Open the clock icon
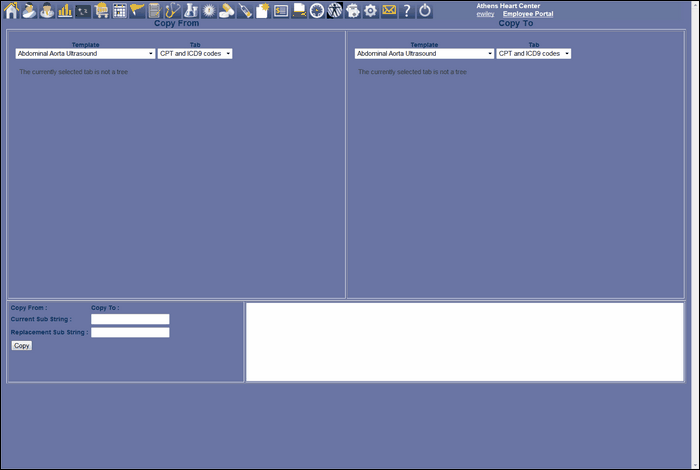This screenshot has width=700, height=470. [x=317, y=10]
